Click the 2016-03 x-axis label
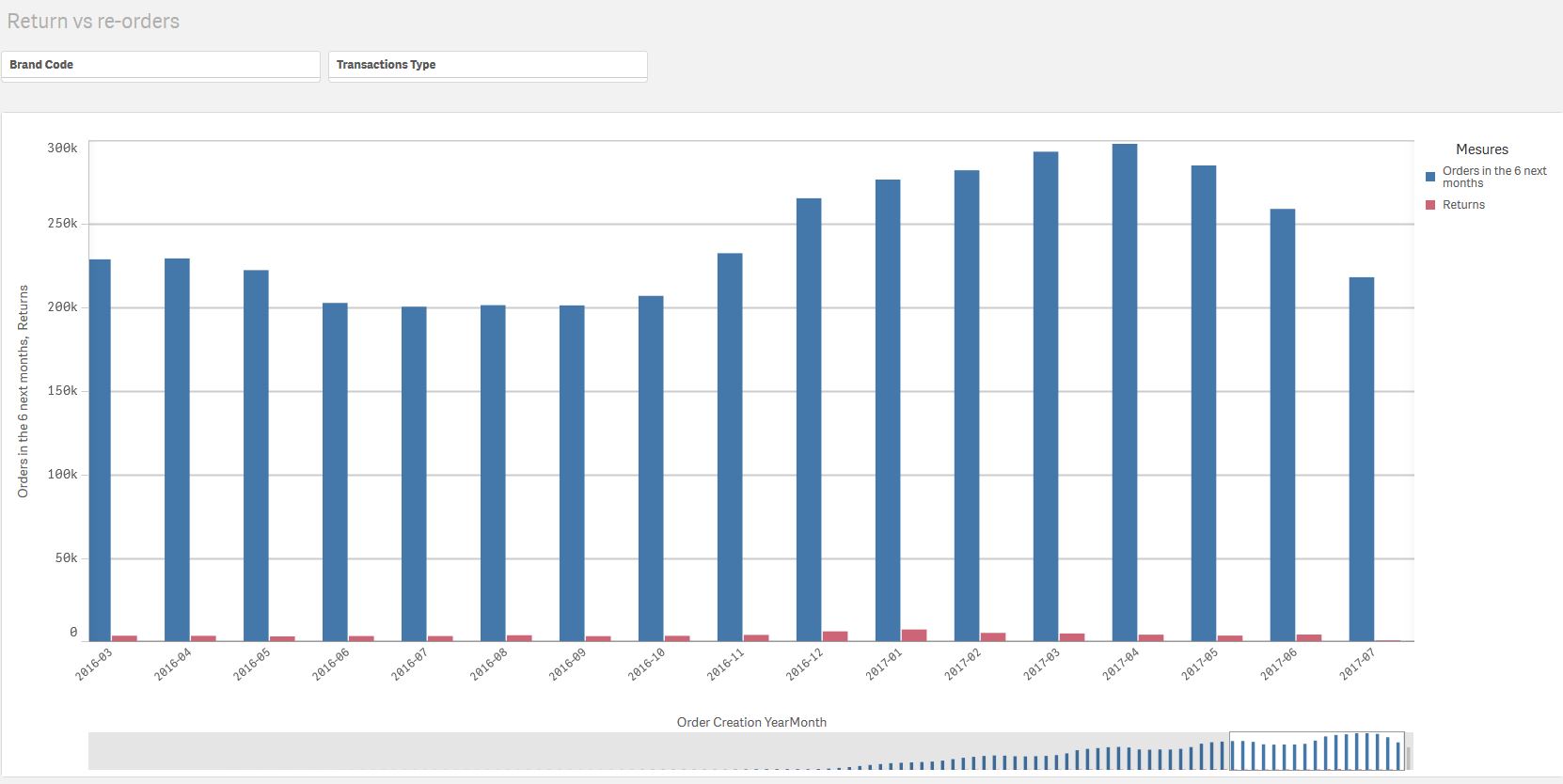This screenshot has height=784, width=1563. (94, 665)
